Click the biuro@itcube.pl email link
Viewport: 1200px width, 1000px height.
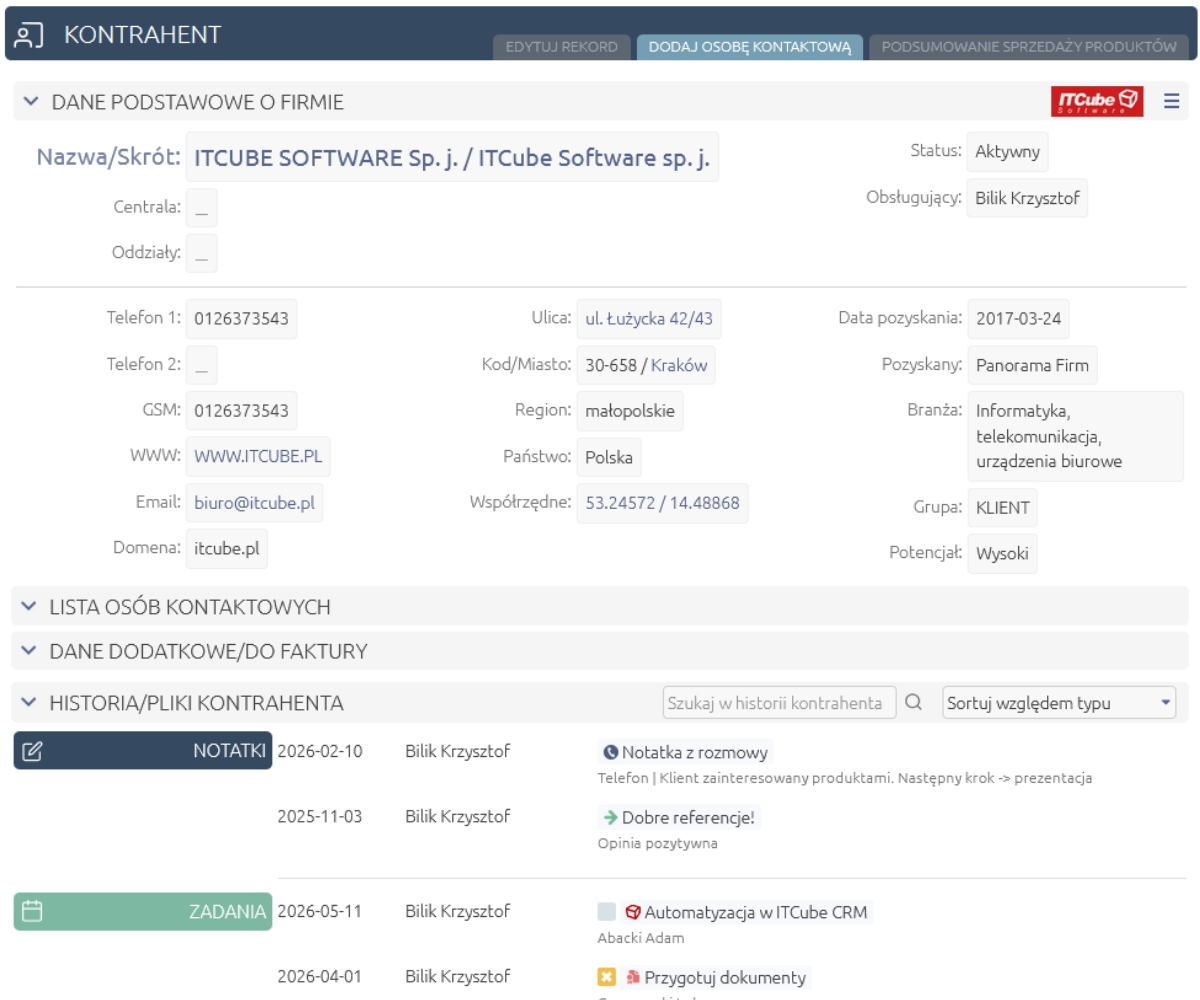pos(255,502)
